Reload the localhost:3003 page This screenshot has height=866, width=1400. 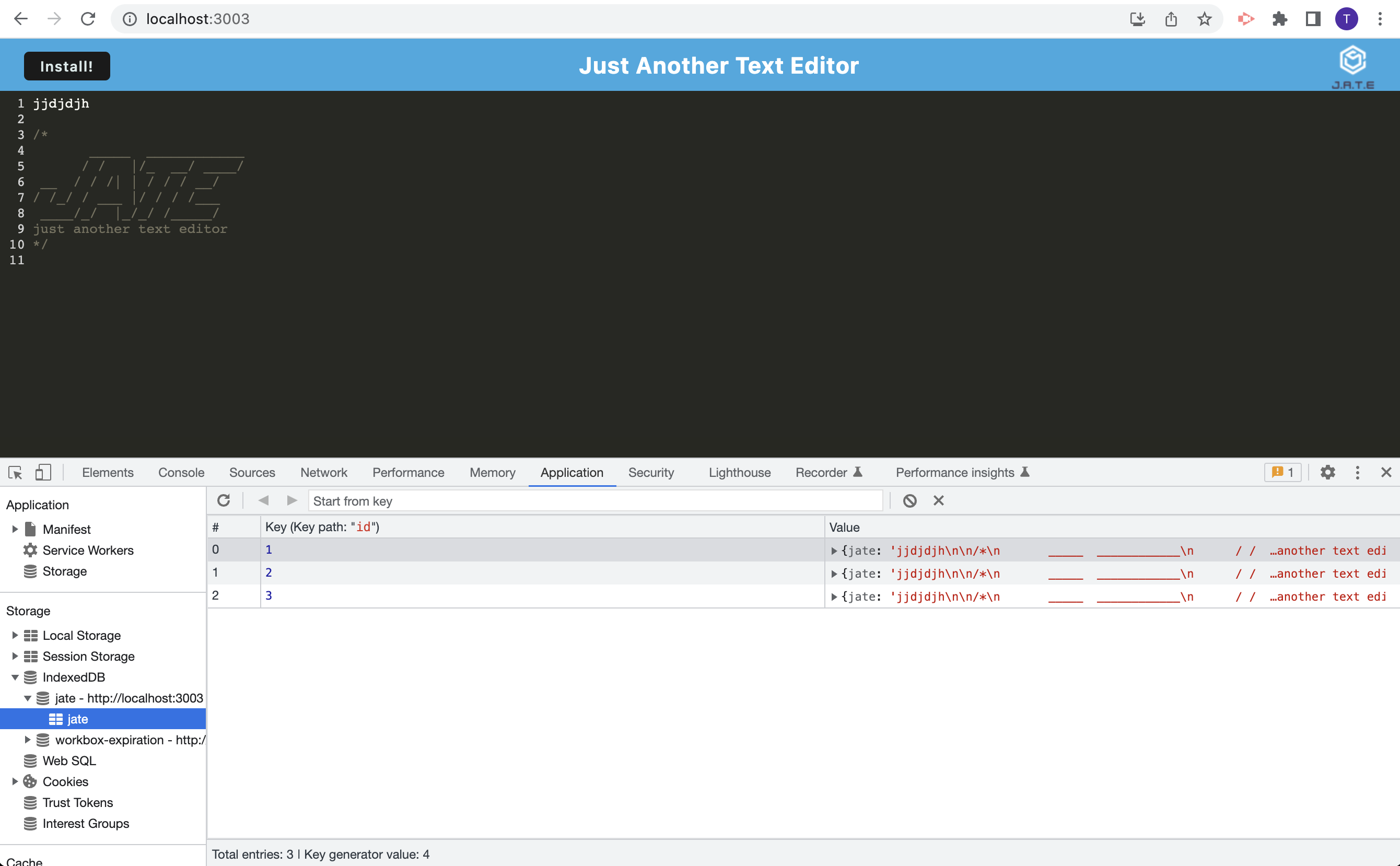[88, 19]
